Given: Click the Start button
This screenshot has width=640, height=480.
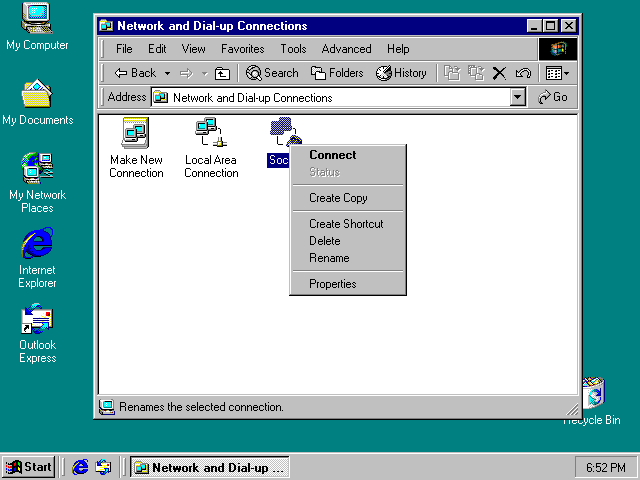Looking at the screenshot, I should coord(29,467).
